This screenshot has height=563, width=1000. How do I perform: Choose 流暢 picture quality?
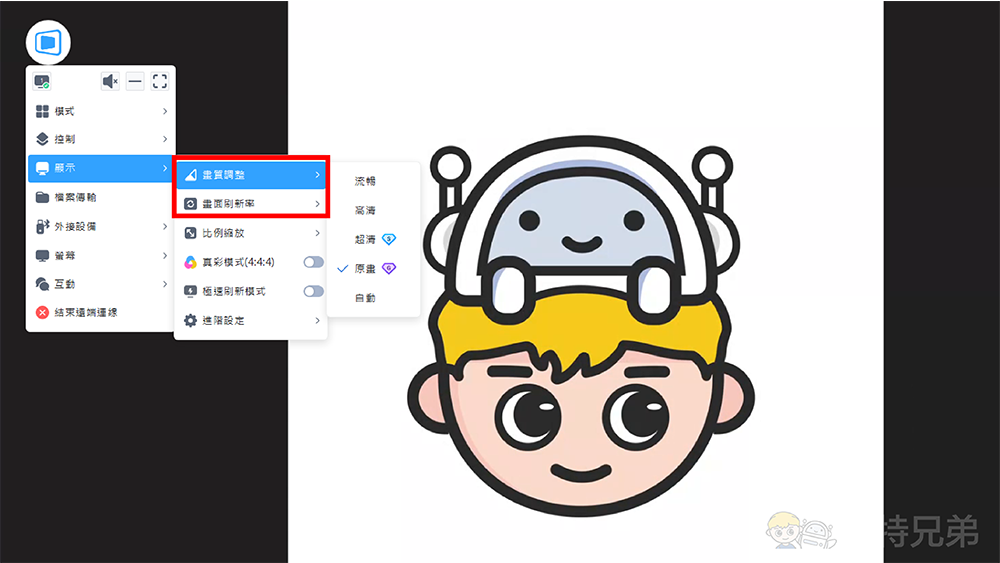[365, 182]
